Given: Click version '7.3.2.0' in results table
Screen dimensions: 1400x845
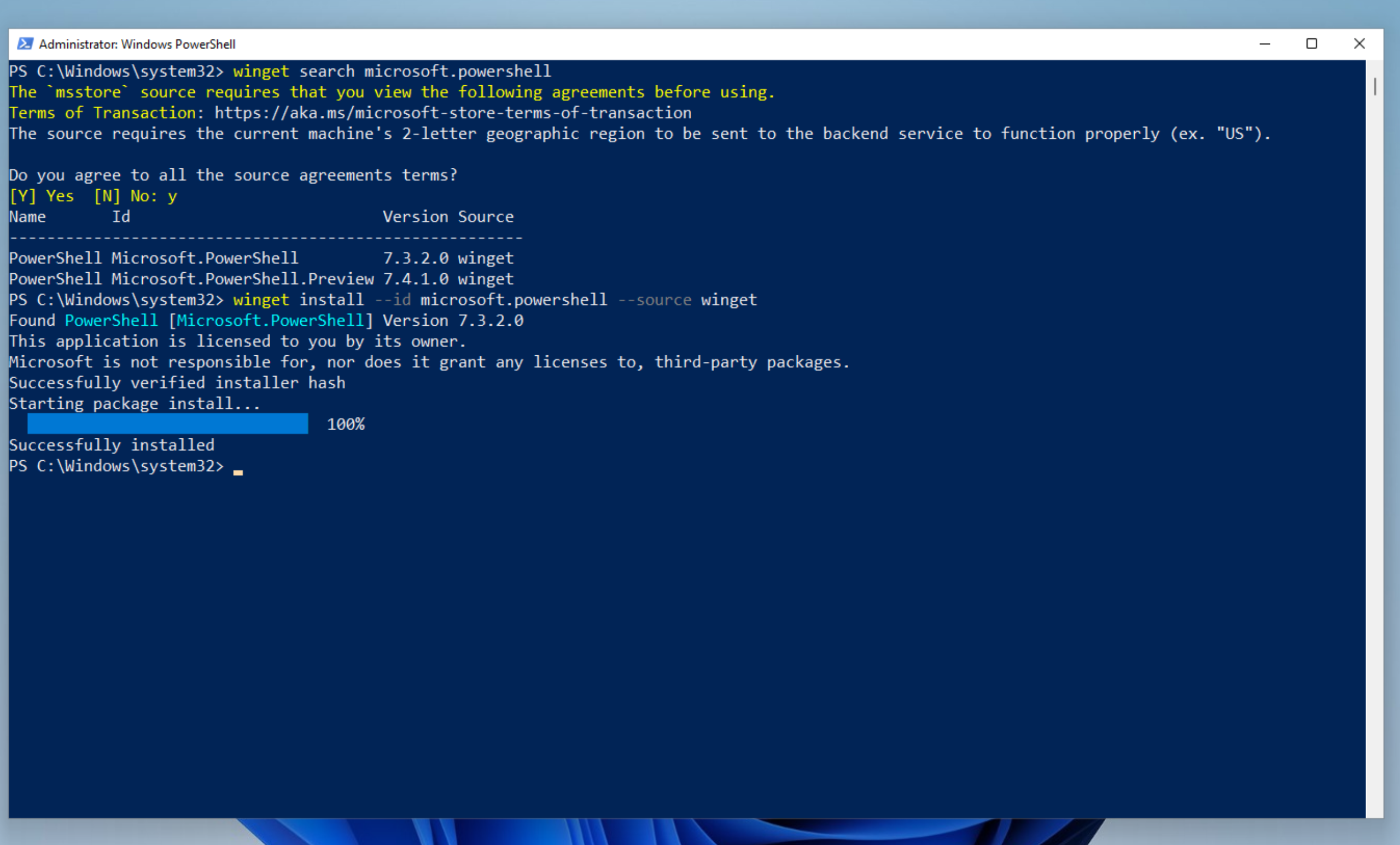Looking at the screenshot, I should click(x=416, y=259).
